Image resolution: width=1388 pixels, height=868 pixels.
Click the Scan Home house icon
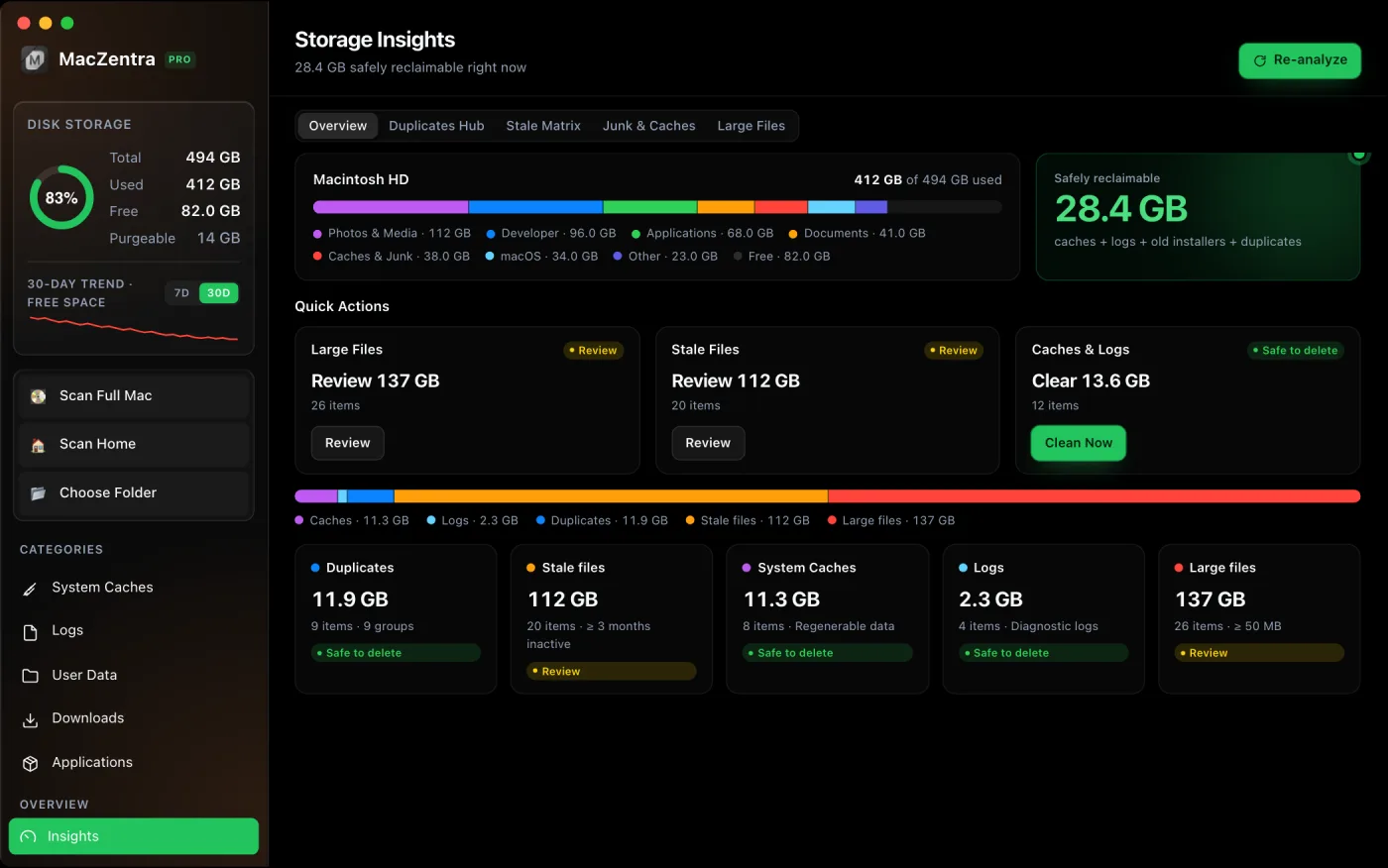click(x=39, y=445)
